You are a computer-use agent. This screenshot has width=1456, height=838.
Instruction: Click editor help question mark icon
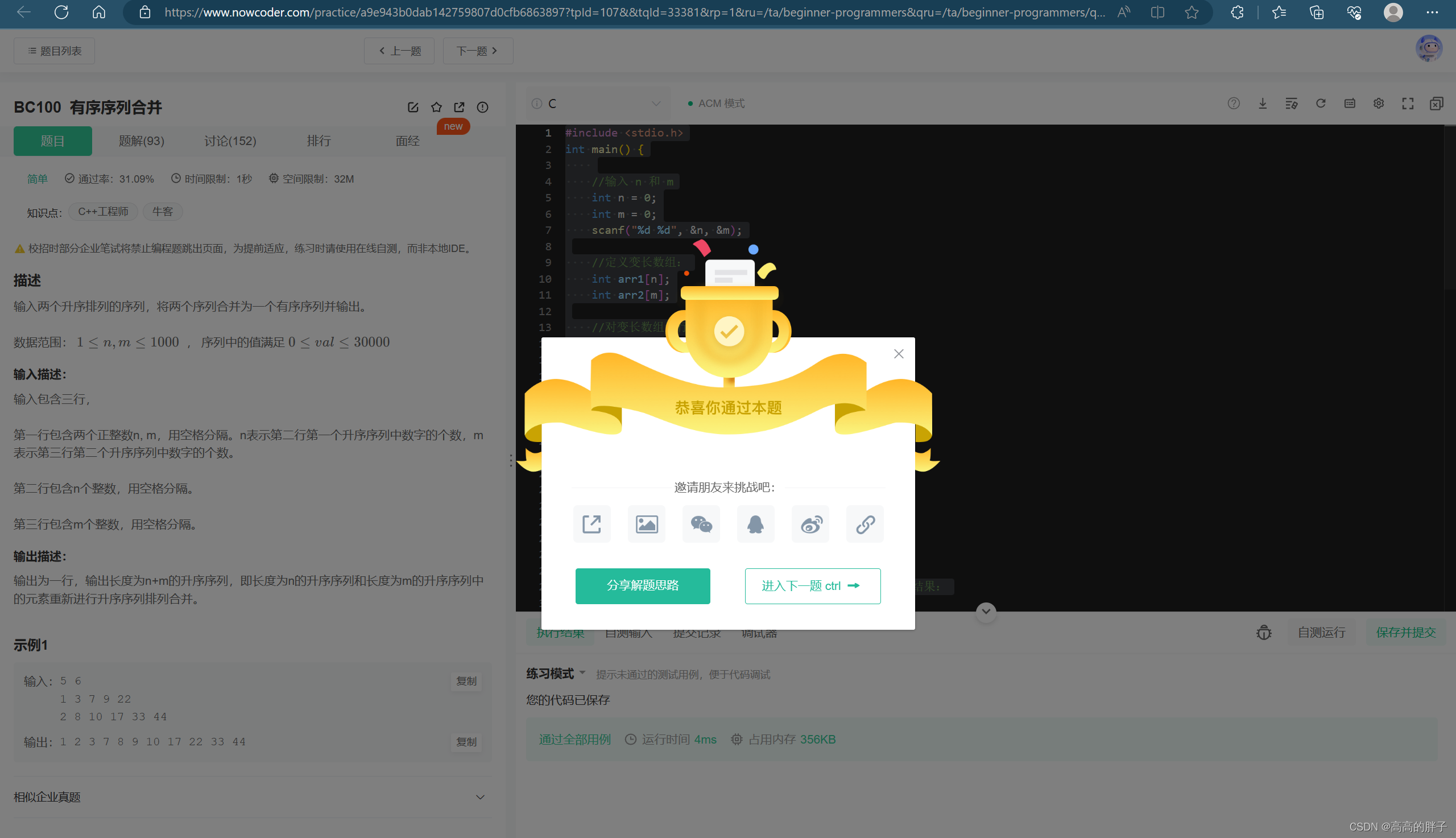coord(1234,104)
